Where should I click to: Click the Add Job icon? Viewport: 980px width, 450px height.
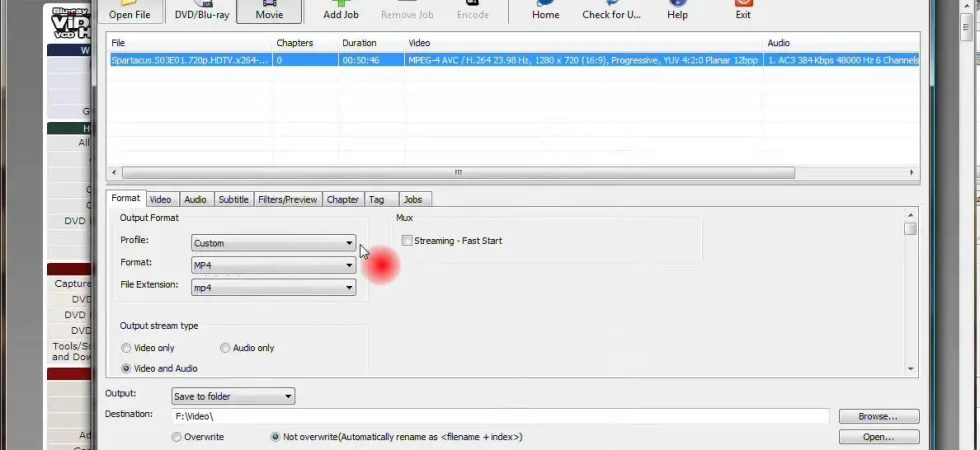(x=341, y=11)
